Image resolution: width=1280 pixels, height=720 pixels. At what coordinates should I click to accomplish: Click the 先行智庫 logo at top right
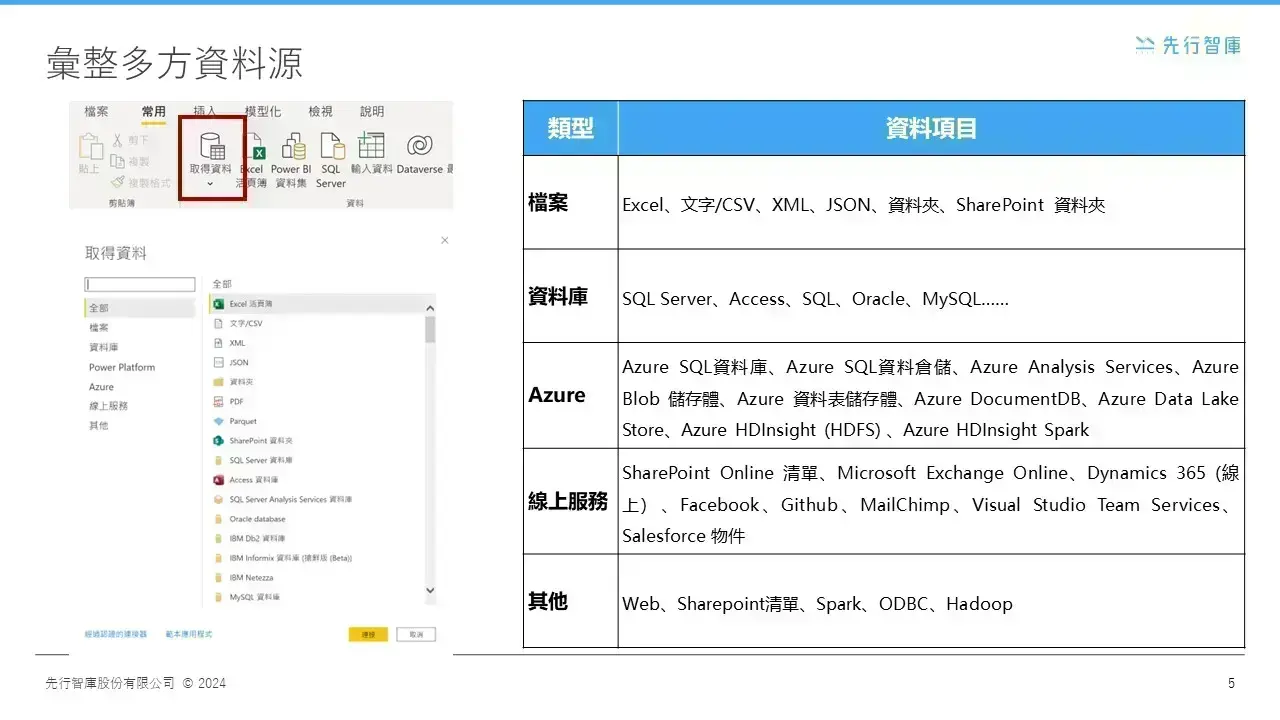[x=1188, y=45]
